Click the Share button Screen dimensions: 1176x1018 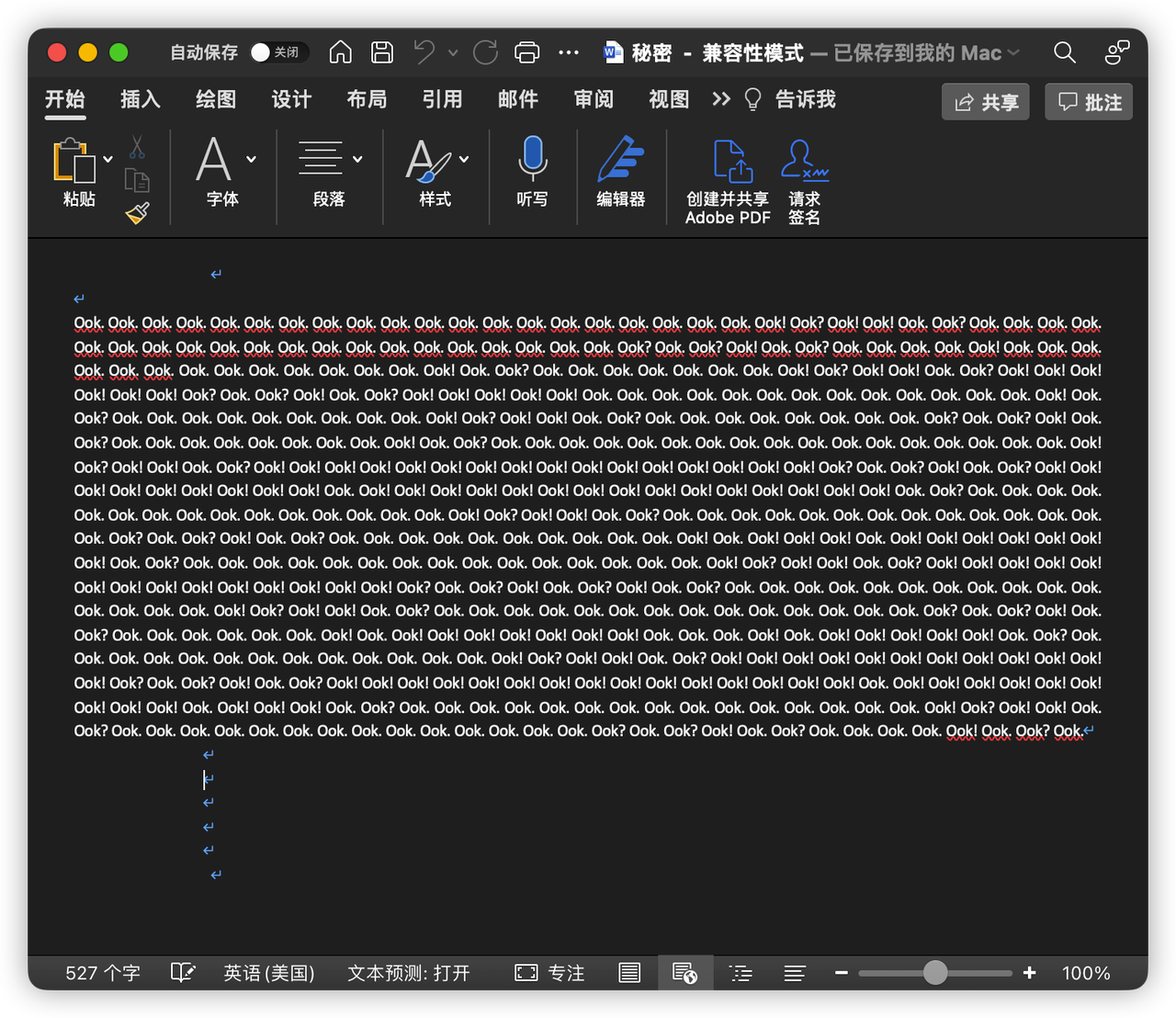986,102
